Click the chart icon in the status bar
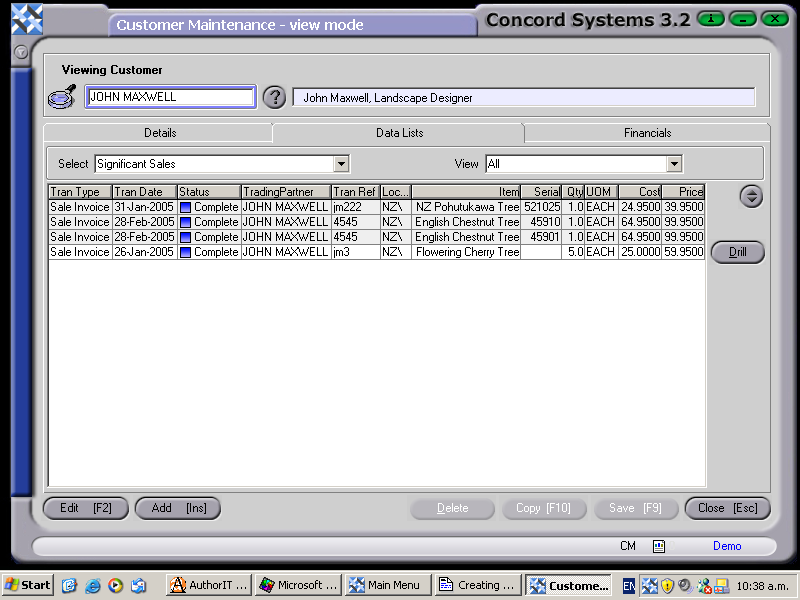This screenshot has height=600, width=800. [x=659, y=546]
